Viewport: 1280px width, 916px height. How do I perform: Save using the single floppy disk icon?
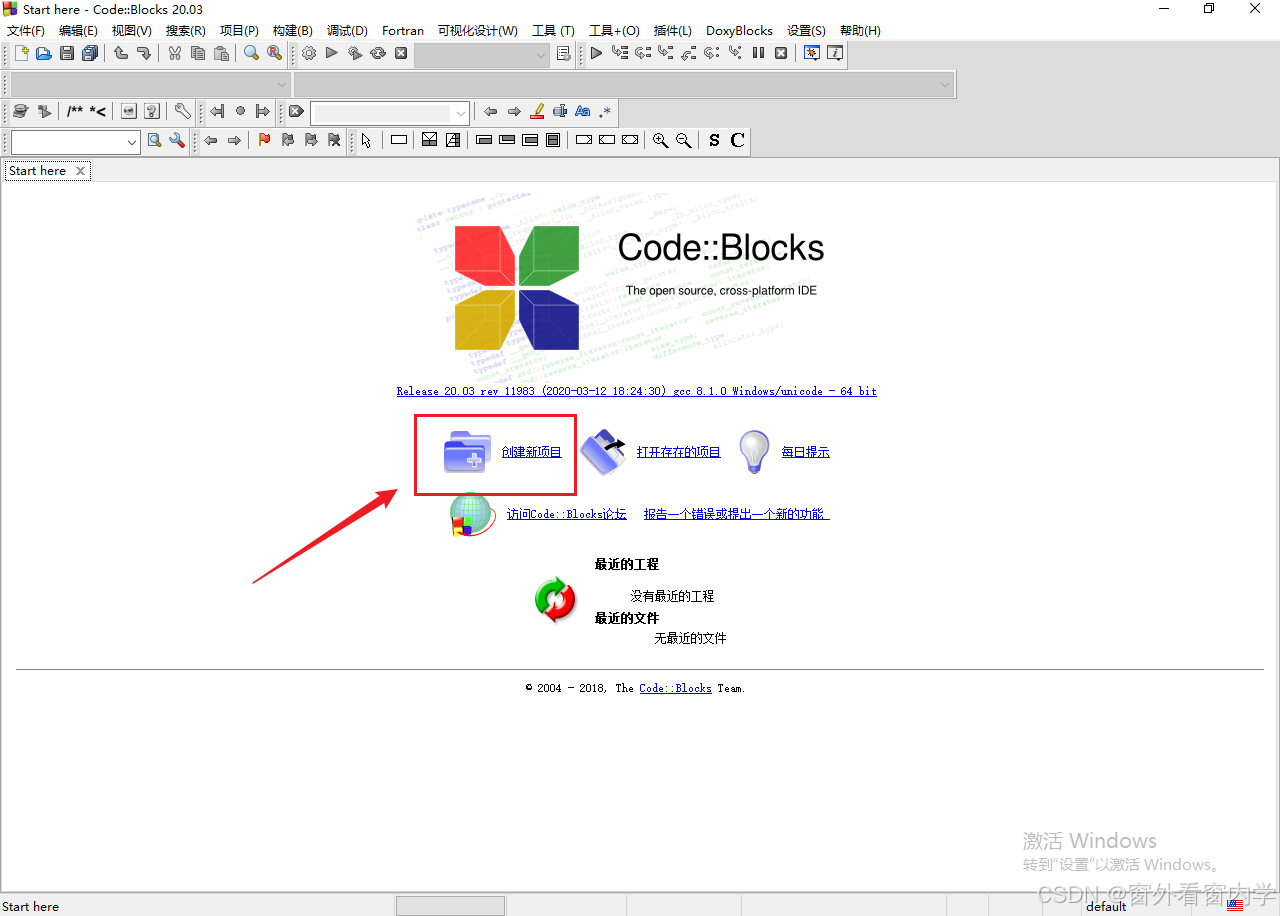[x=67, y=54]
